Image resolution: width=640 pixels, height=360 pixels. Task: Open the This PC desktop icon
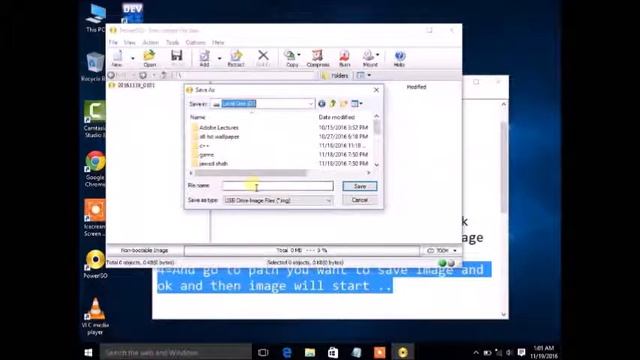point(96,18)
